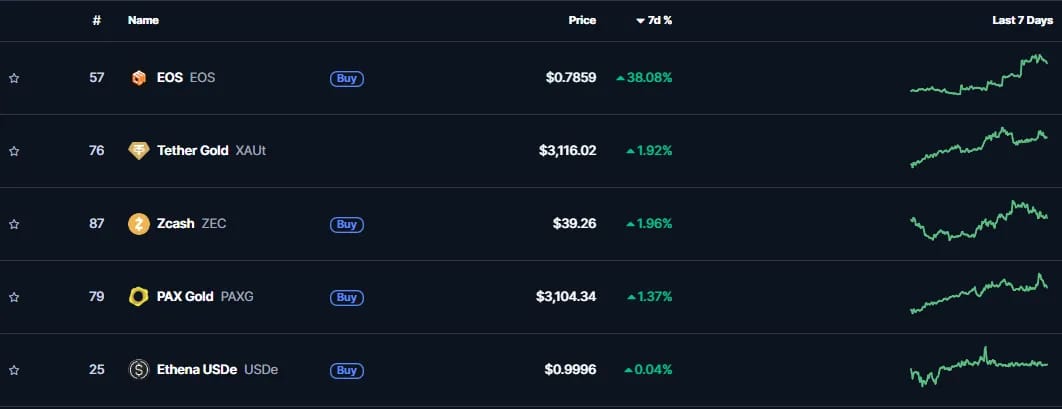Open PAX Gold name link
Screen dimensions: 1062x409
pos(185,297)
